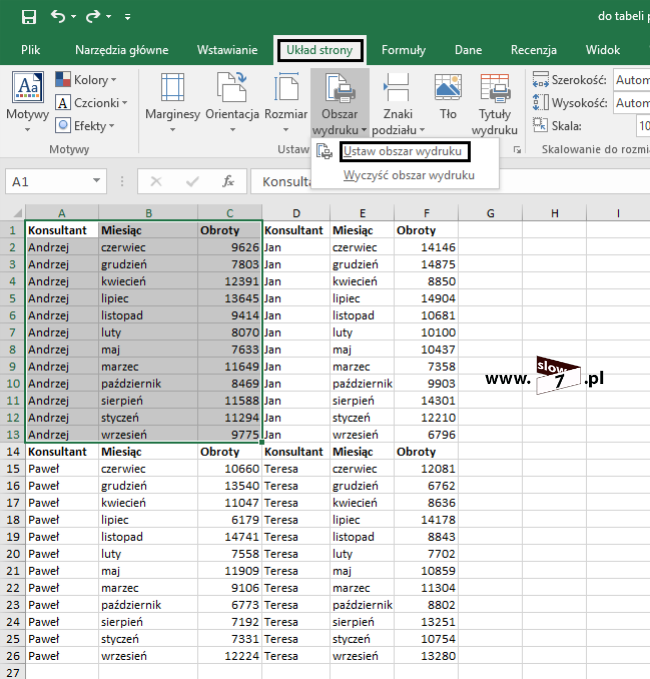This screenshot has height=679, width=650.
Task: Click the Skala scale percentage field
Action: (643, 126)
